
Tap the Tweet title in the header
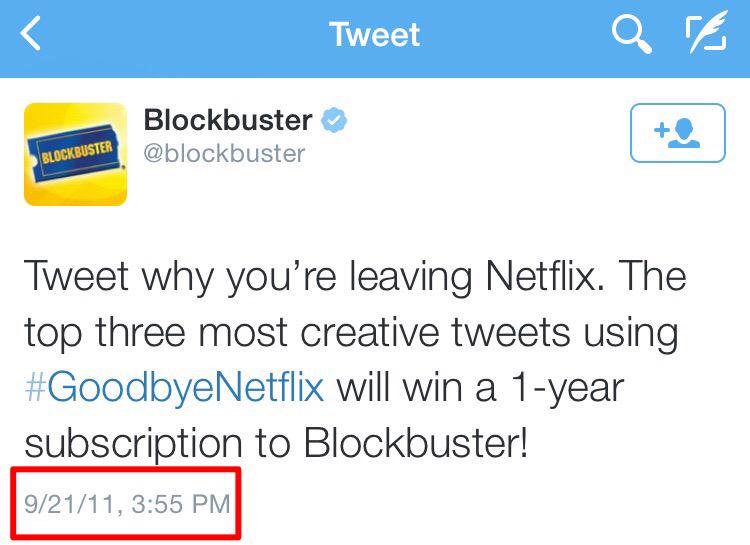375,34
